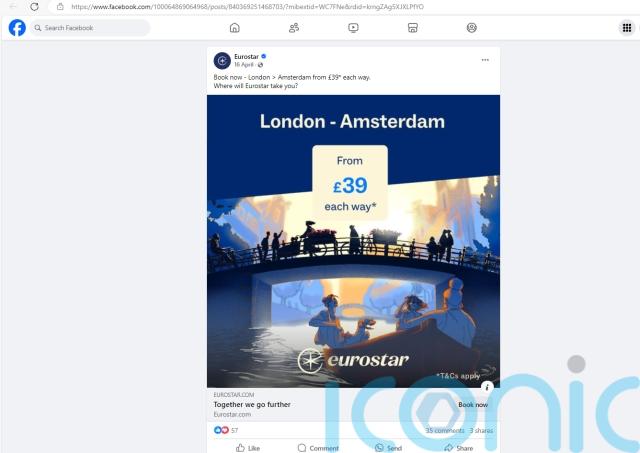Screen dimensions: 640x453
Task: Click the browser address bar URL
Action: [250, 7]
